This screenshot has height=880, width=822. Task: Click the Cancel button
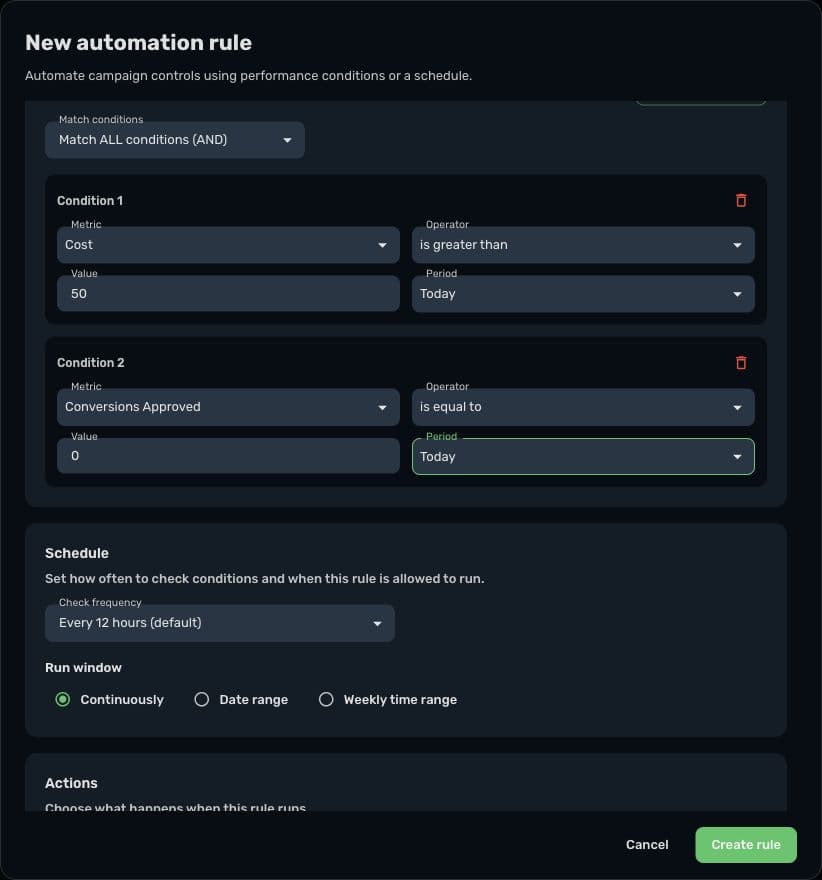pos(647,845)
